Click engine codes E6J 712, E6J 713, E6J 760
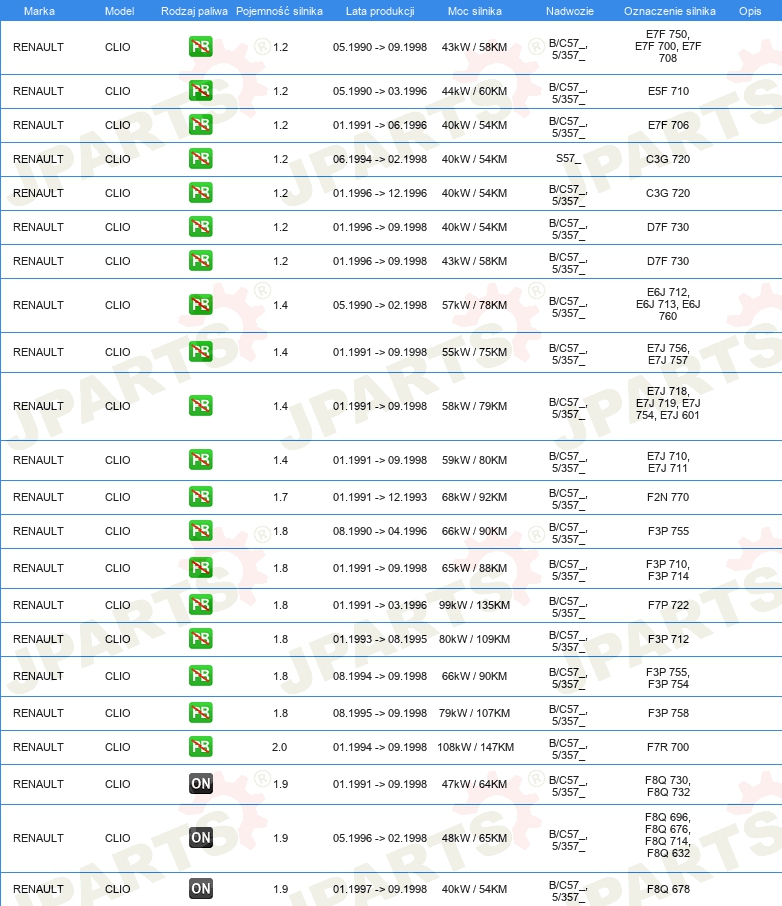 tap(668, 304)
